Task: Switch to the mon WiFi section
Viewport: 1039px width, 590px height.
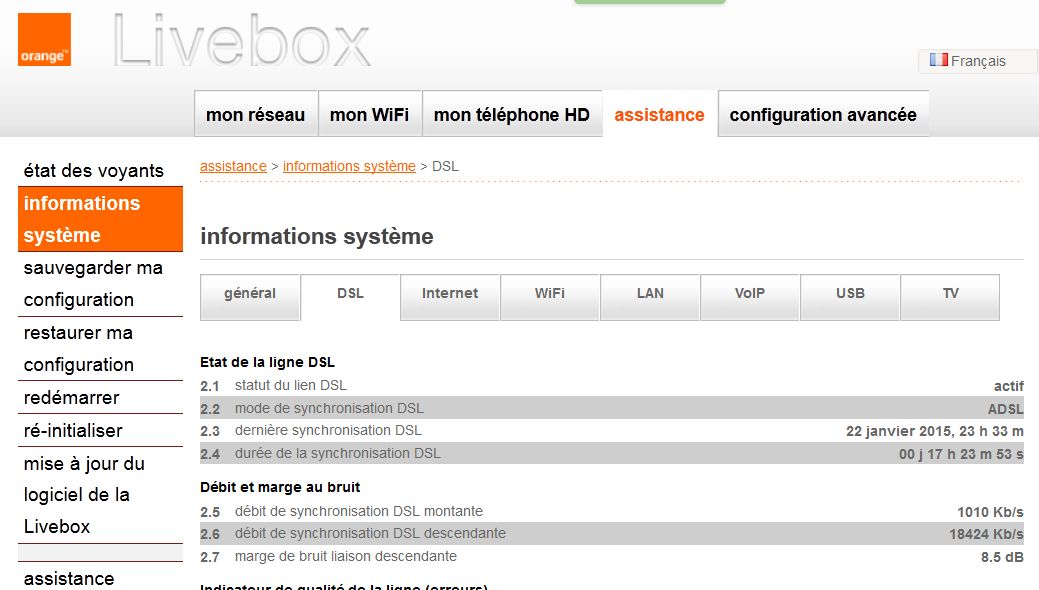Action: point(369,115)
